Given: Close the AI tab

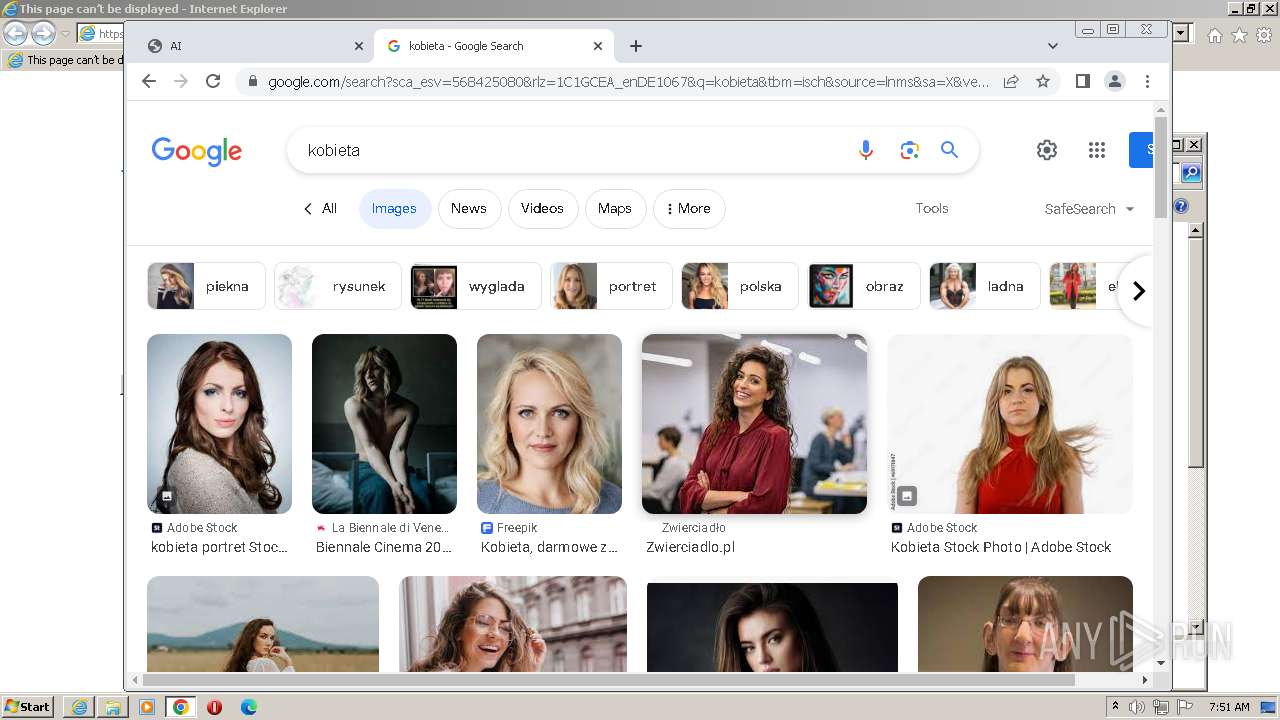Looking at the screenshot, I should tap(359, 46).
